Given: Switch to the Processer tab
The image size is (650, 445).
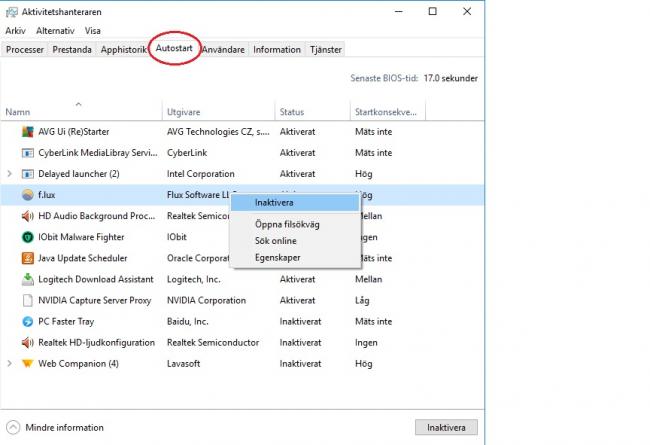Looking at the screenshot, I should [25, 50].
